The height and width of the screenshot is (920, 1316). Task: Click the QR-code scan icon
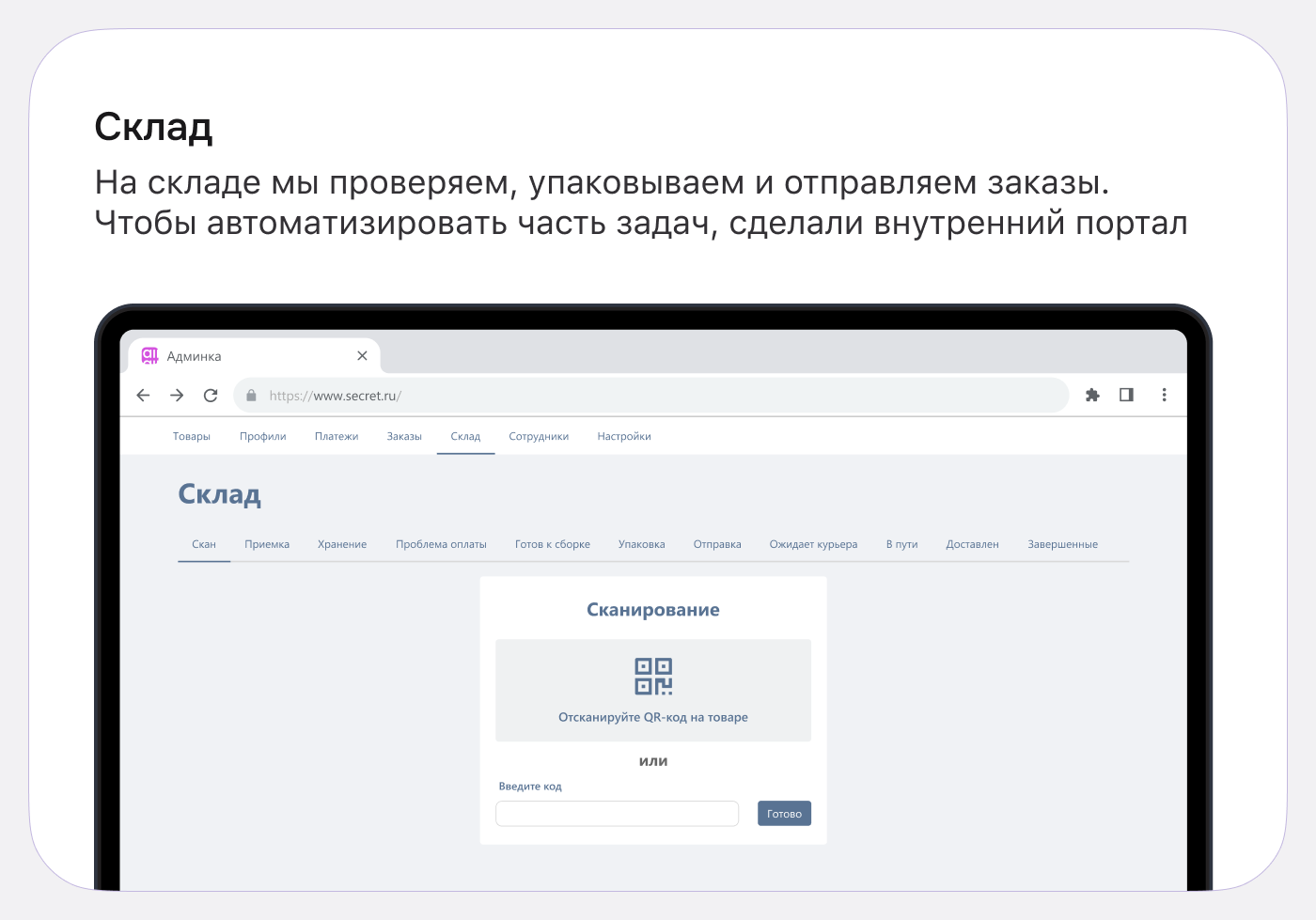653,677
